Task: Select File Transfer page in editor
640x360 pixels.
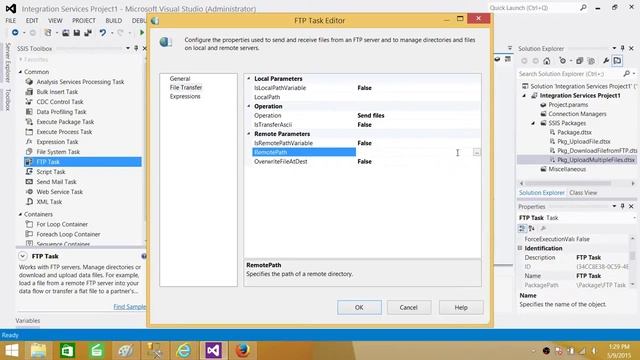Action: coord(186,87)
